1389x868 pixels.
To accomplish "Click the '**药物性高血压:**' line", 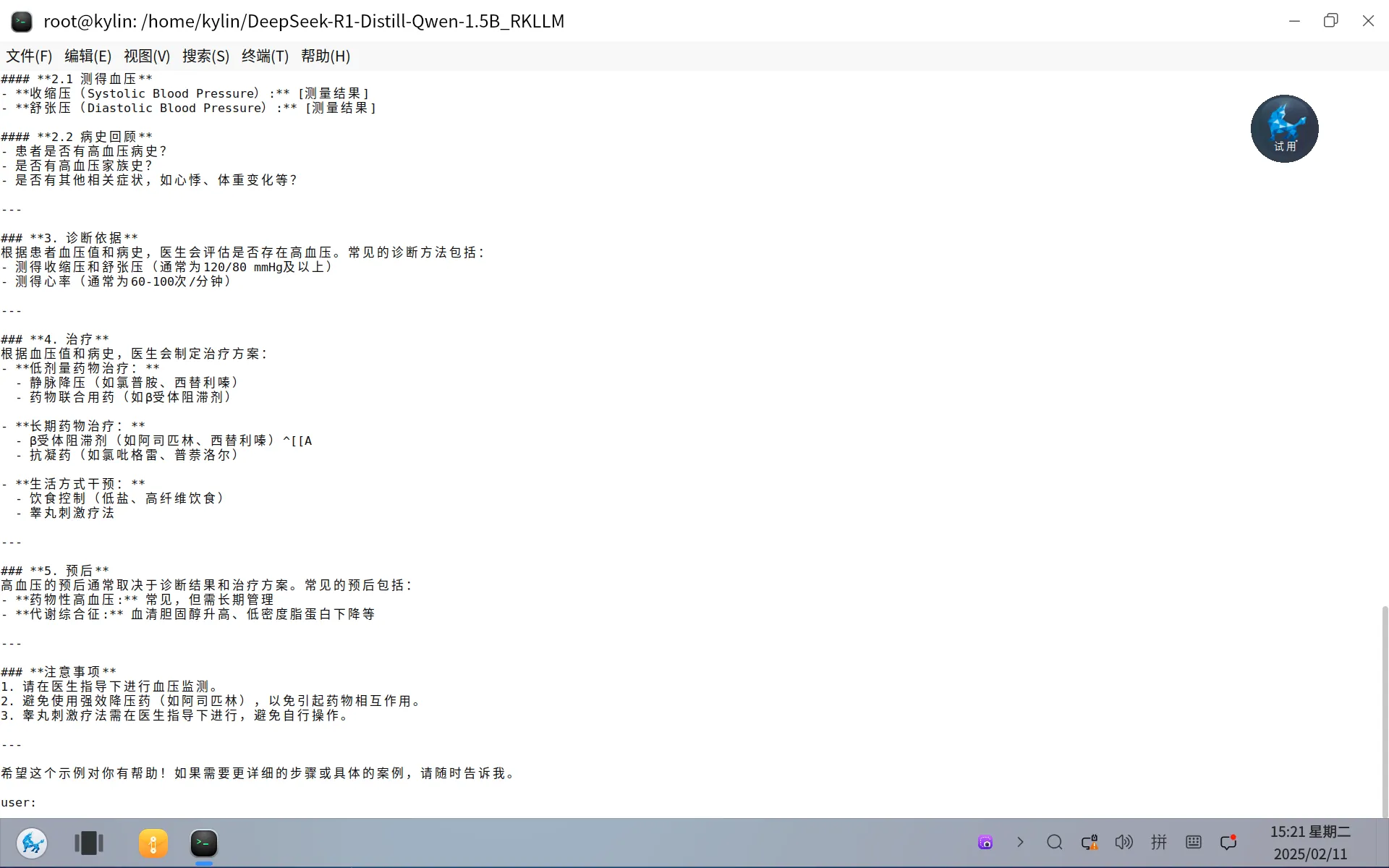I will coord(137,600).
